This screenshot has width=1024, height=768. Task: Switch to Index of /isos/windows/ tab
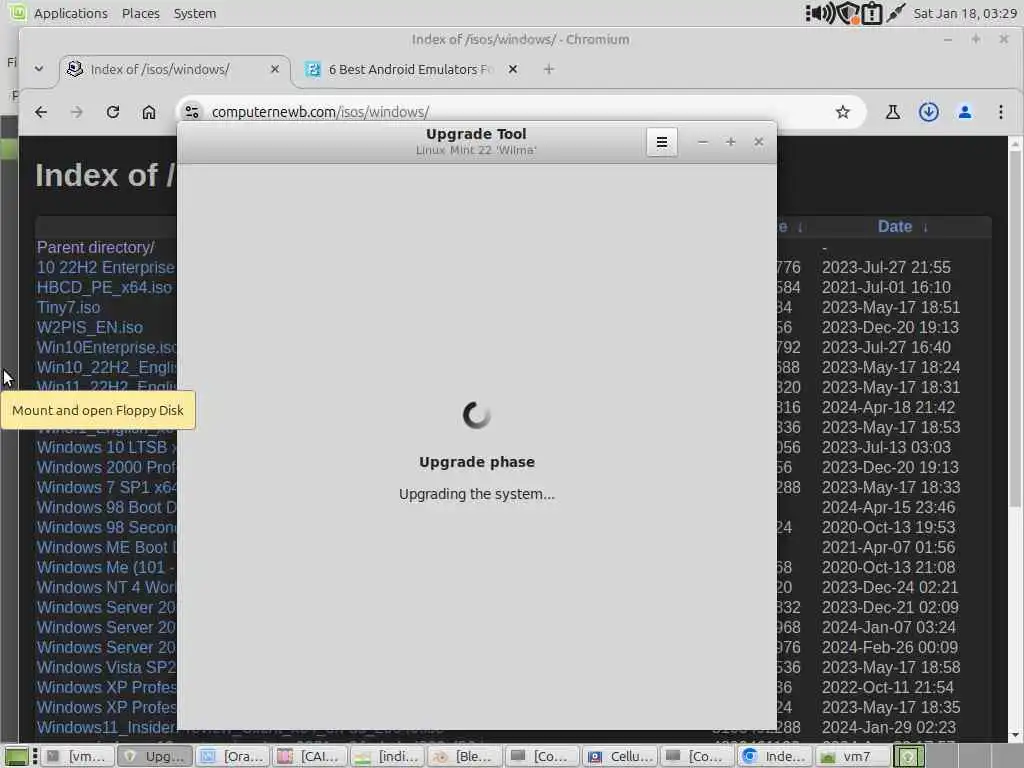[x=174, y=69]
